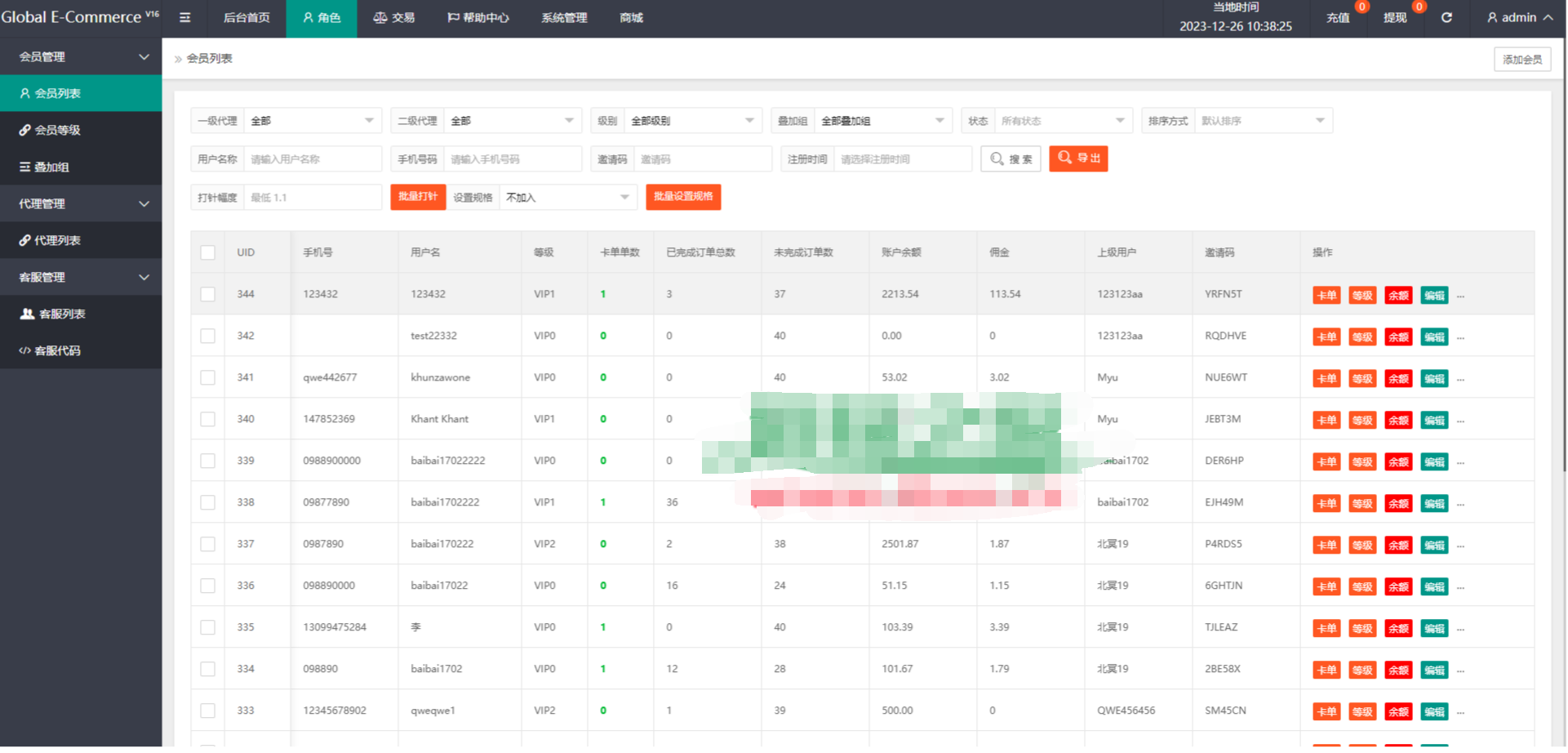Open the 一级代理 dropdown
This screenshot has height=753, width=1568.
click(313, 121)
